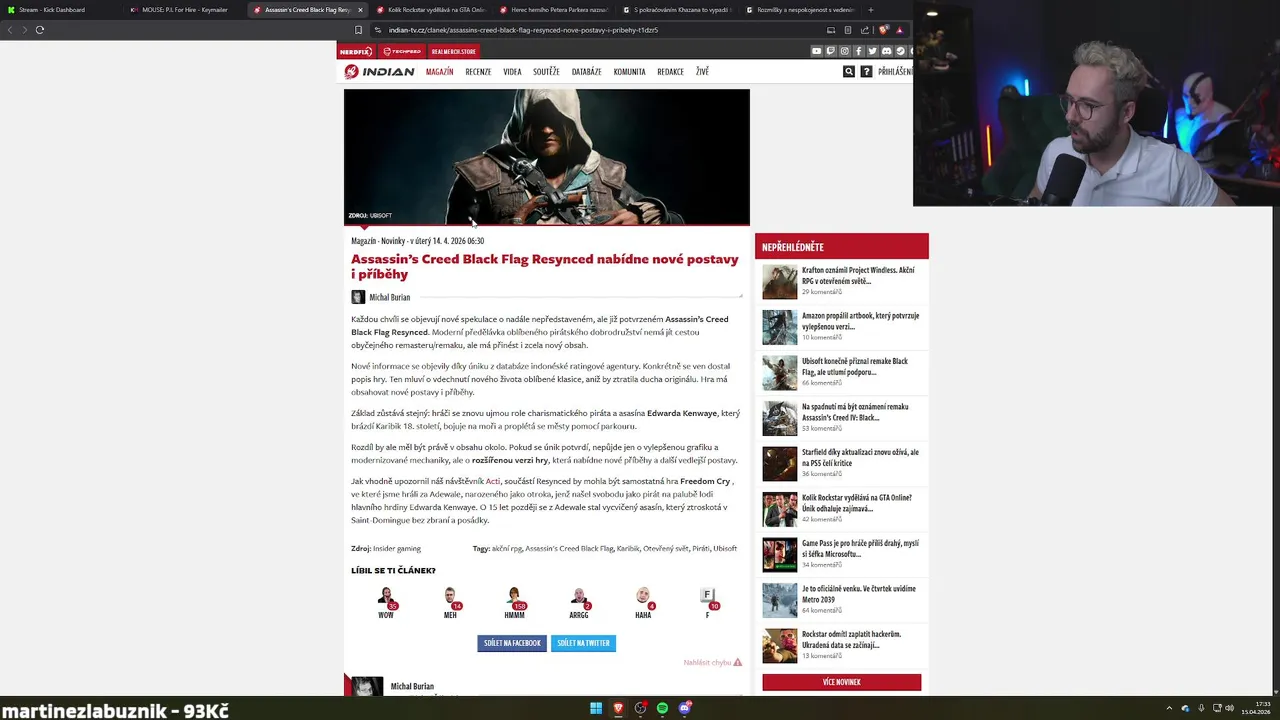The image size is (1280, 720).
Task: Open the SOUTĚŽE menu item
Action: coord(546,72)
